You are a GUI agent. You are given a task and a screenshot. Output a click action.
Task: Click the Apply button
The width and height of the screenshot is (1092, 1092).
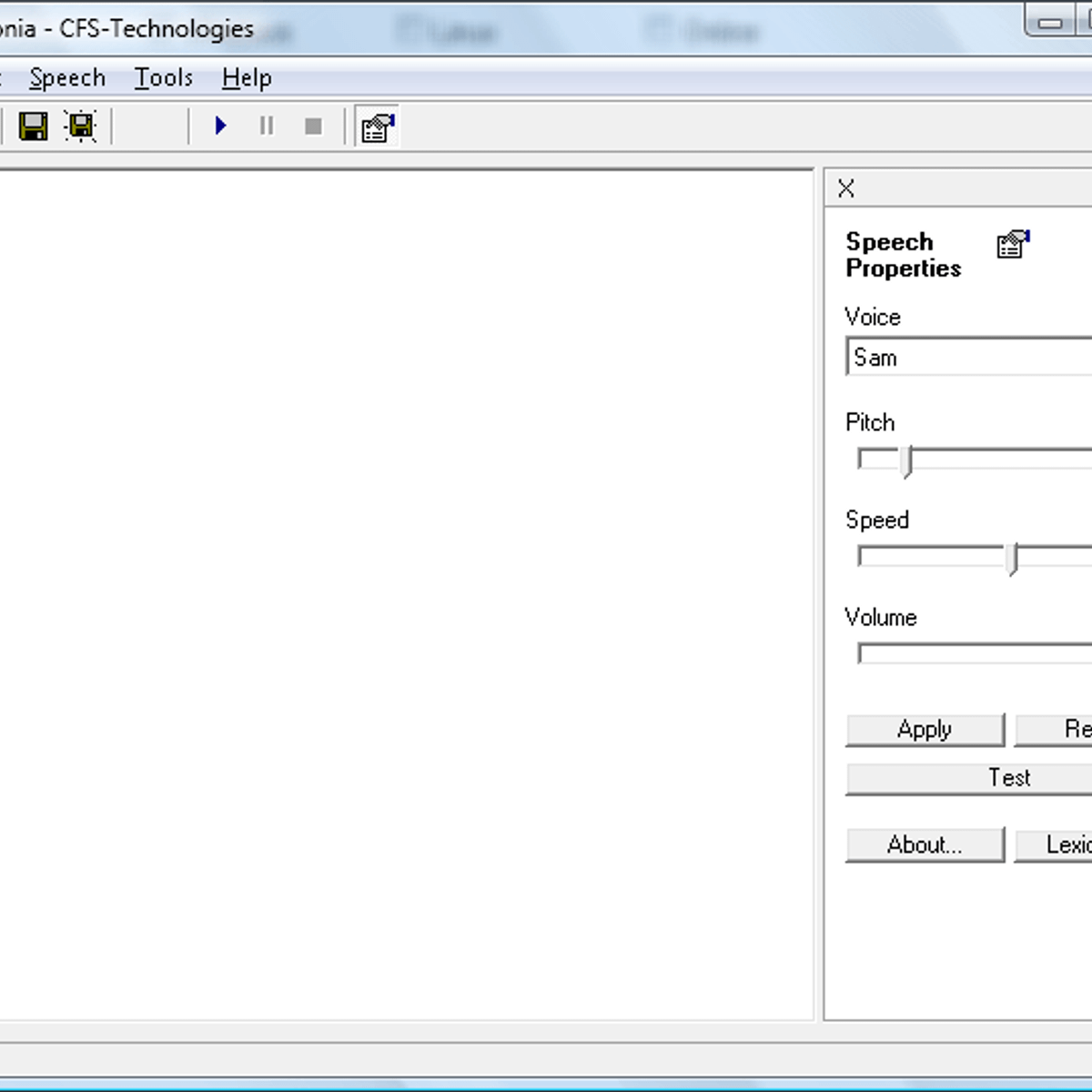(925, 730)
